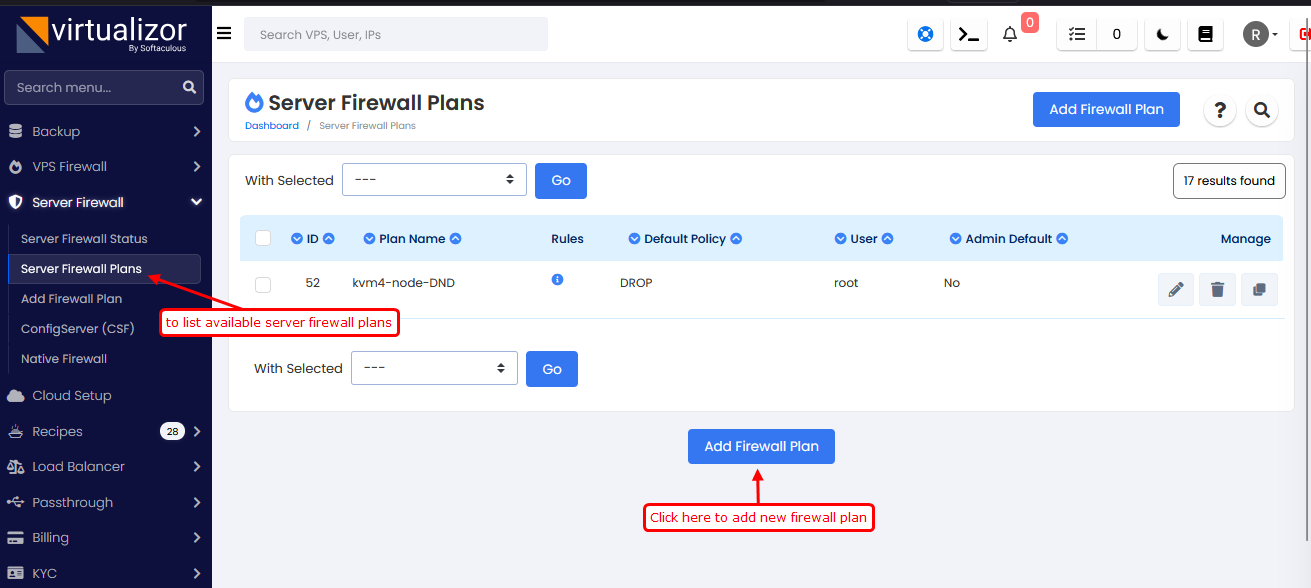Open the notifications bell icon
This screenshot has width=1311, height=588.
(x=1010, y=34)
